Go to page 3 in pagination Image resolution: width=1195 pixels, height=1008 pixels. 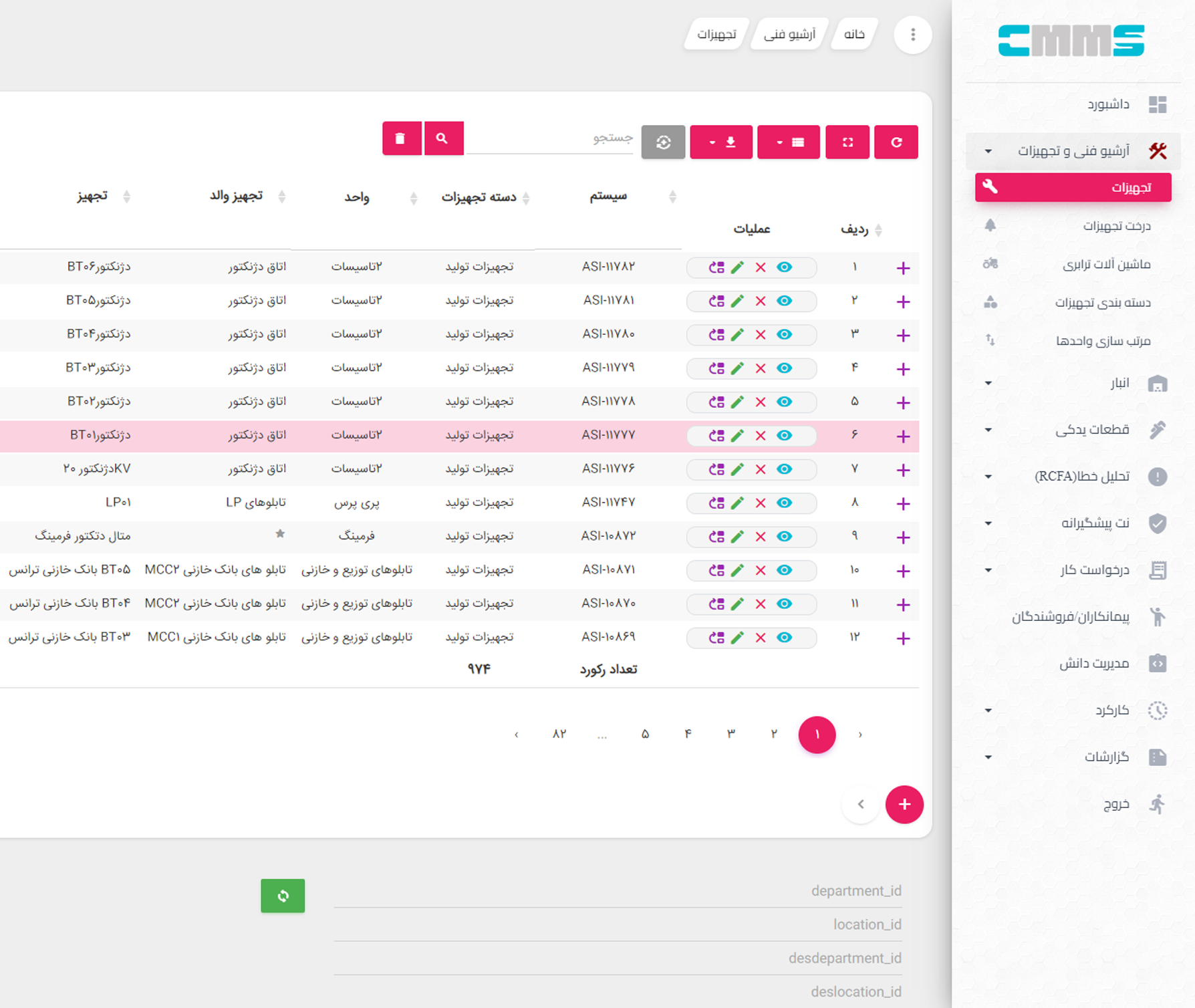pyautogui.click(x=731, y=734)
